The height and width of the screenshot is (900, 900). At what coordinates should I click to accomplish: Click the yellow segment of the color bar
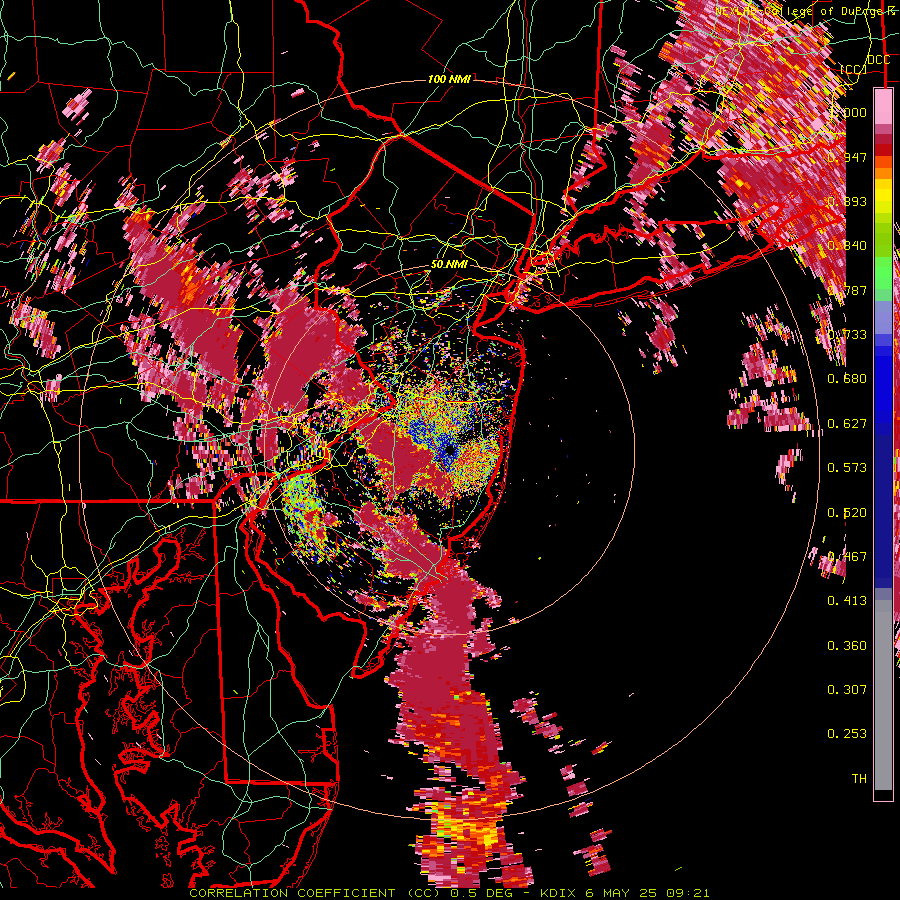(883, 196)
